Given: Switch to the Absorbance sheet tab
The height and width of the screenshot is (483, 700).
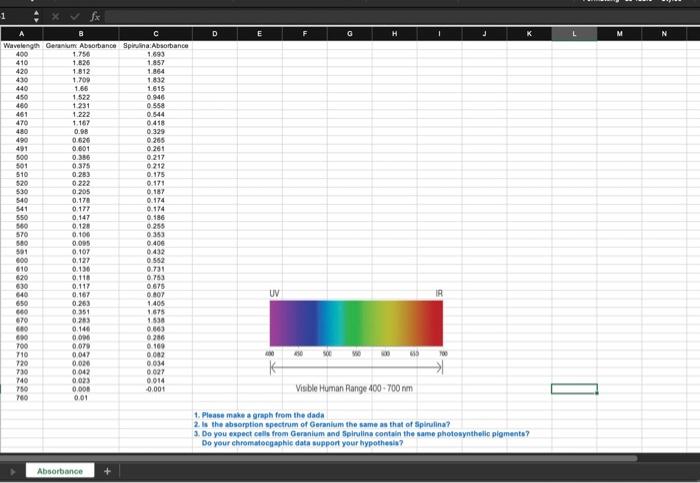Looking at the screenshot, I should pos(60,471).
